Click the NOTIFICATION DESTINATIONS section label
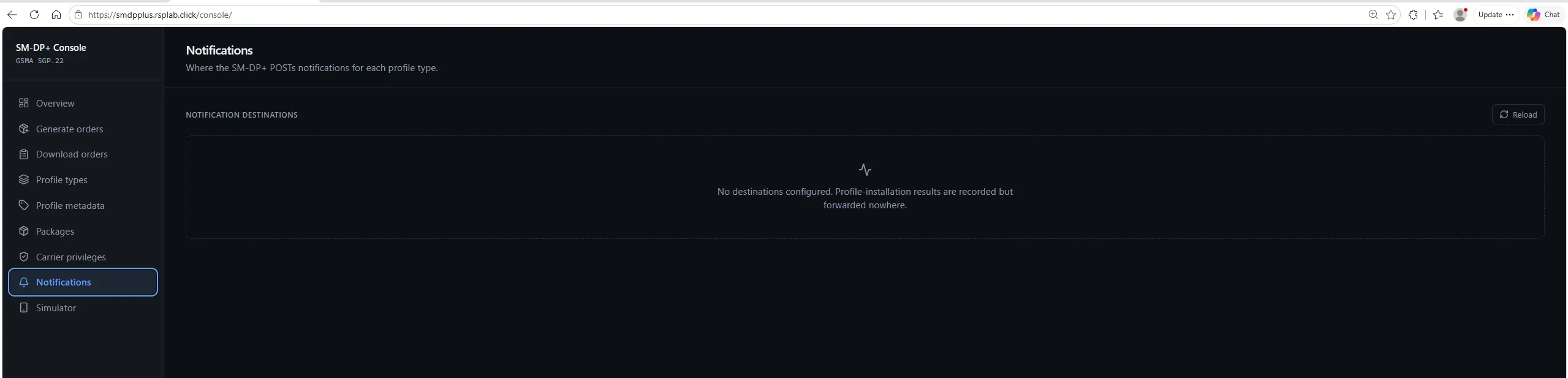This screenshot has width=1568, height=378. [x=241, y=115]
